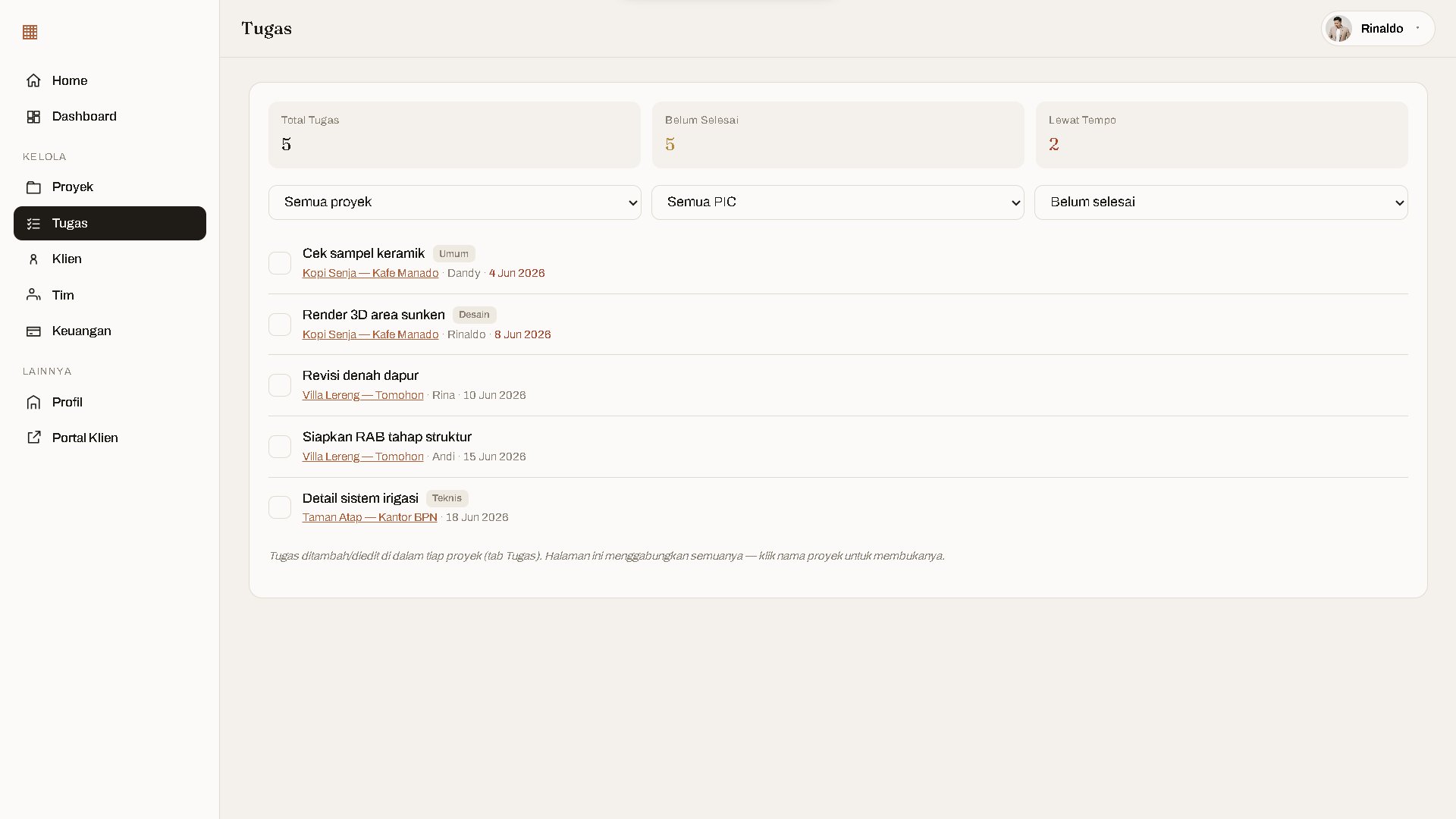Click the Desain tag on Render 3D

click(x=474, y=315)
